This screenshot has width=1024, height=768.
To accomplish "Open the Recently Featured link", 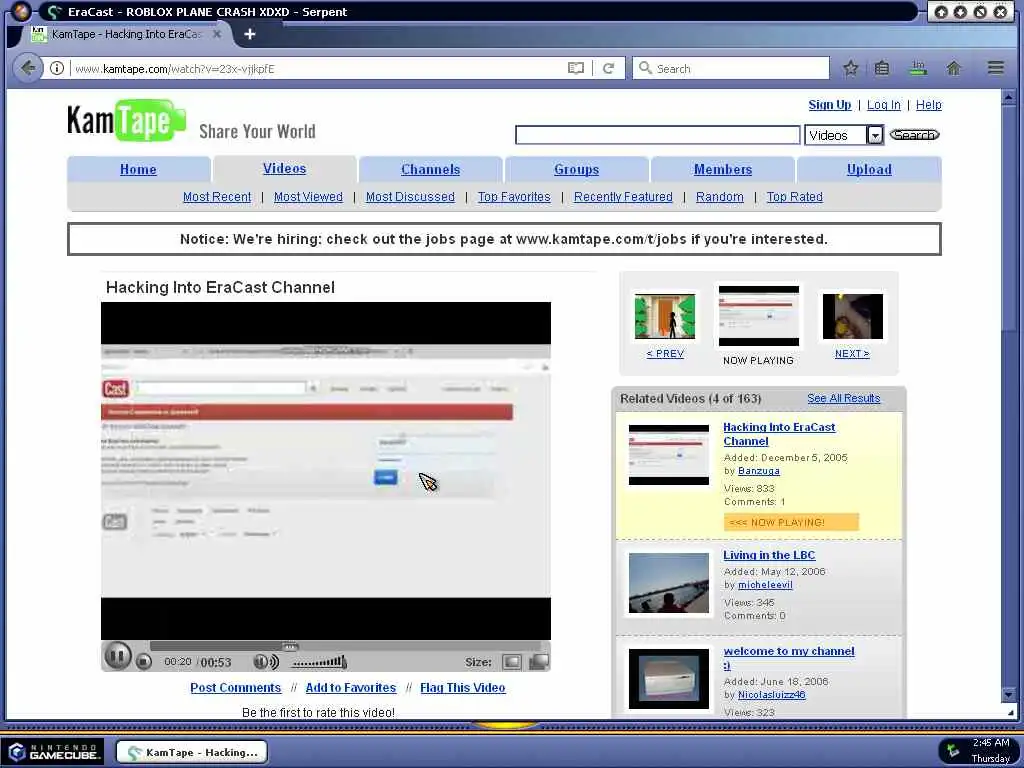I will click(x=623, y=197).
